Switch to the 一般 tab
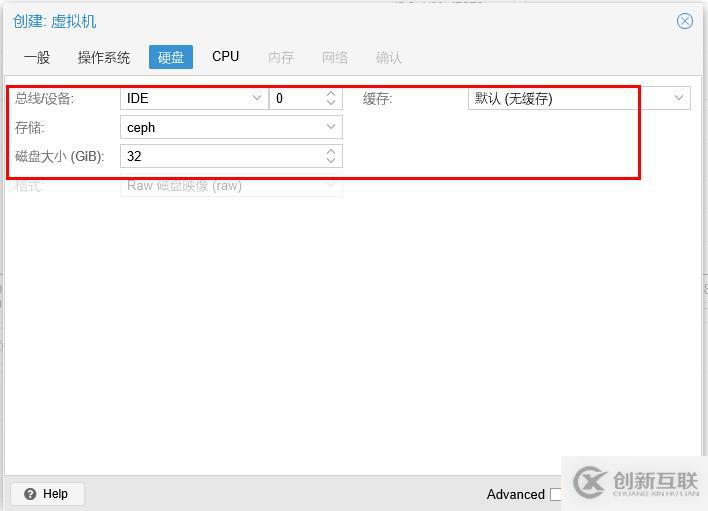The height and width of the screenshot is (511, 708). pyautogui.click(x=37, y=57)
